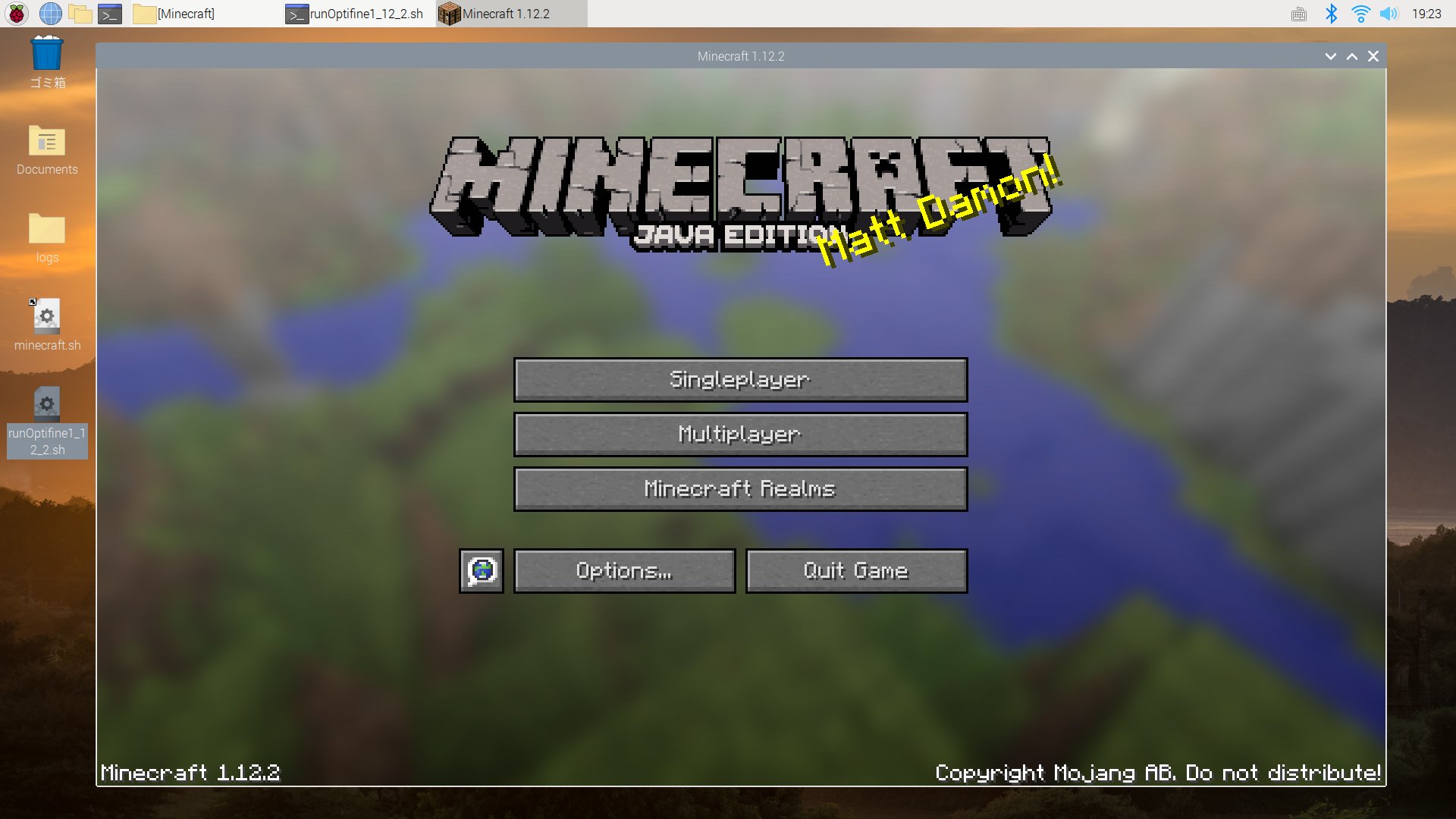Viewport: 1456px width, 819px height.
Task: Click the volume speaker tray icon
Action: coord(1389,14)
